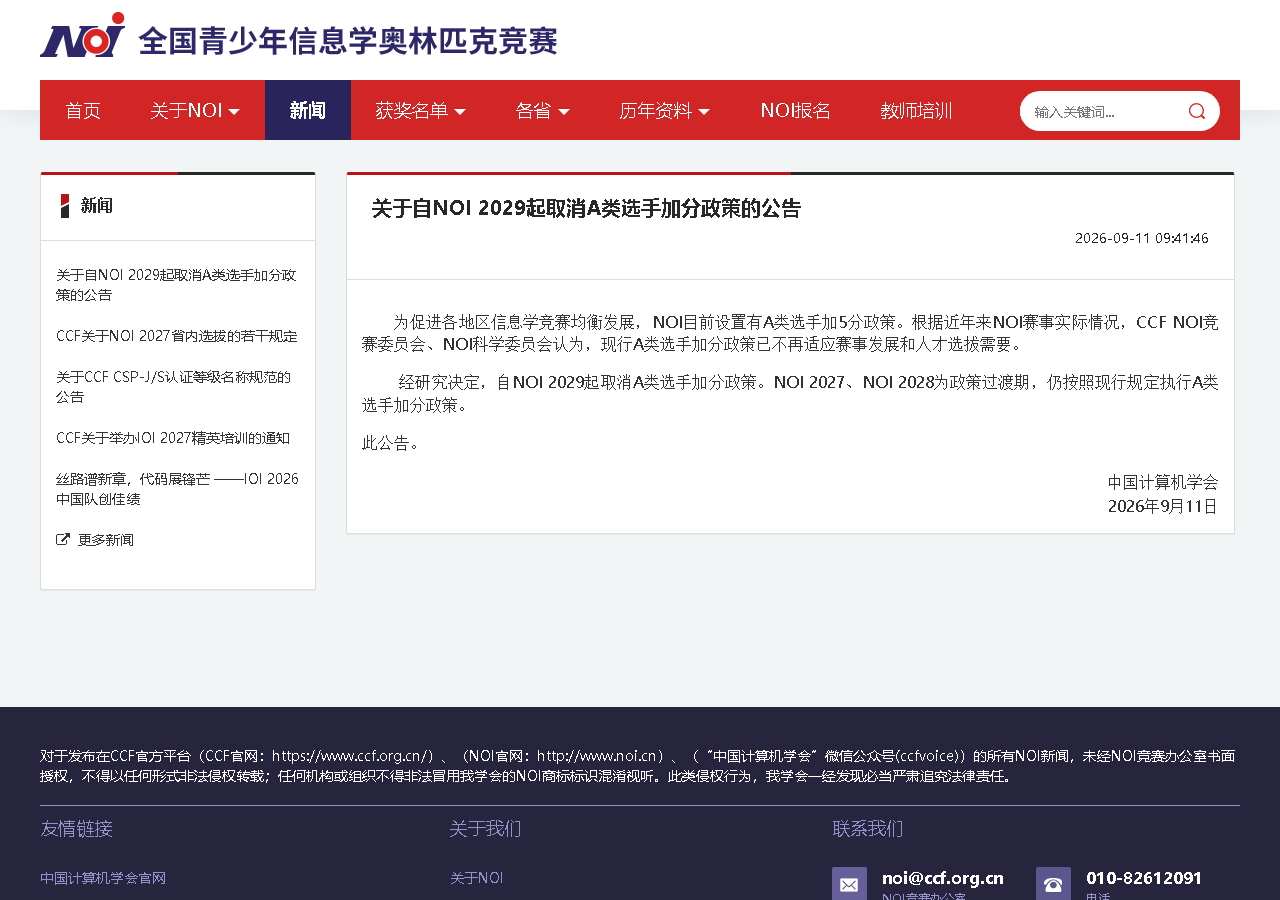Viewport: 1280px width, 900px height.
Task: Open the 教师培训 menu item
Action: (916, 111)
